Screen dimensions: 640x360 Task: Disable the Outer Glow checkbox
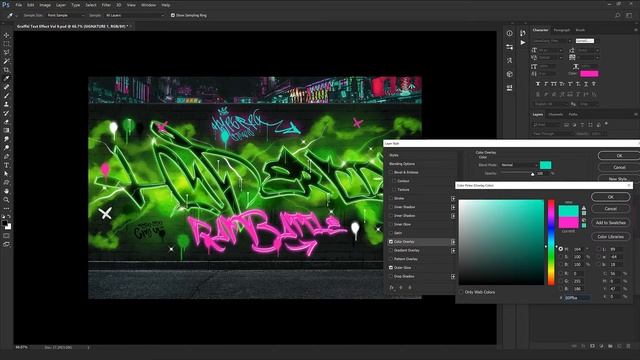[x=391, y=268]
